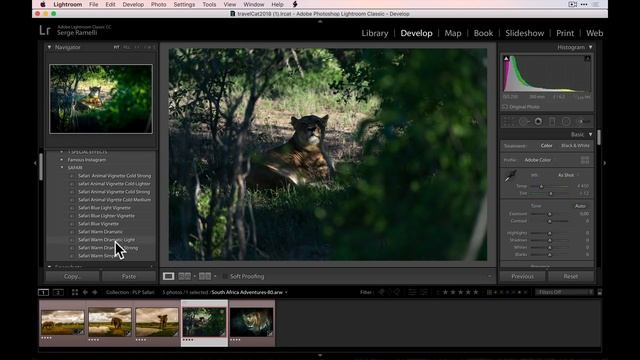
Task: Open South Africa Adventures-80.arw filename dropdown
Action: pos(249,292)
